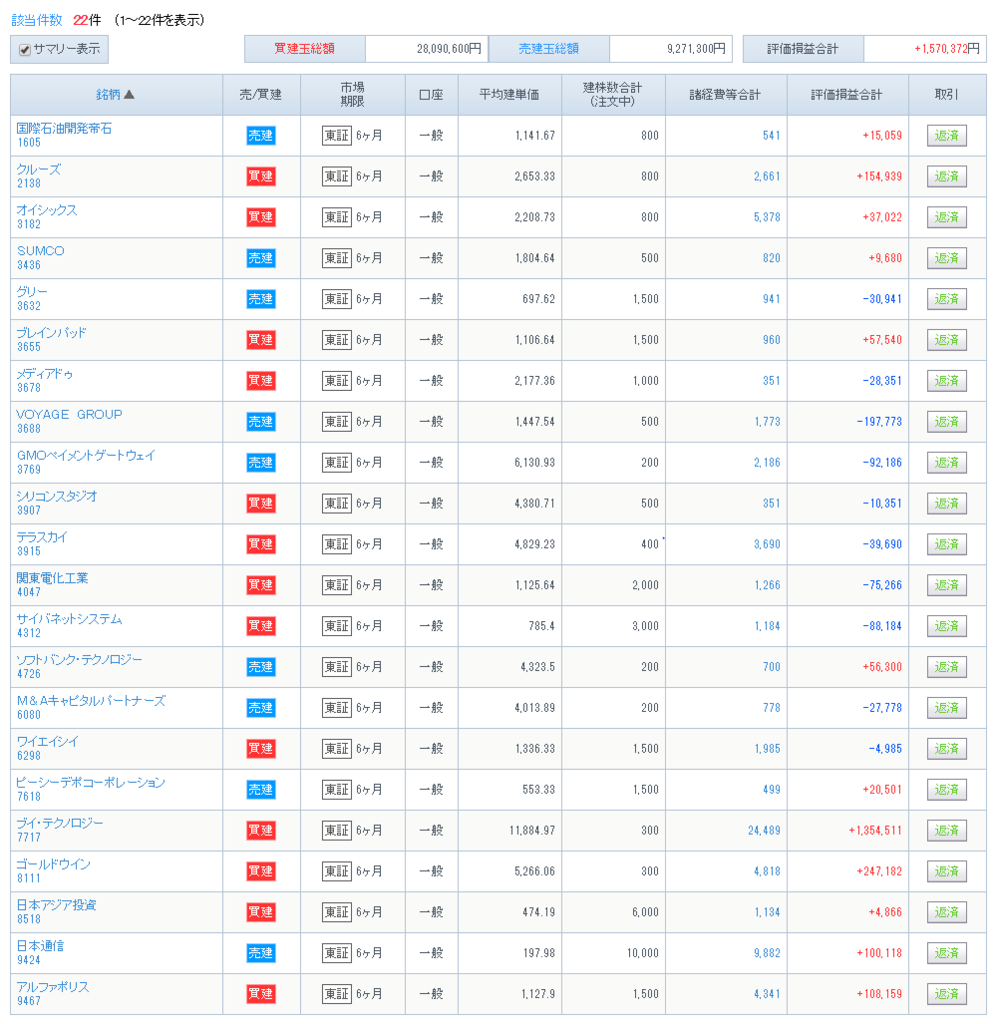Open テラスカイ stock link

click(42, 537)
